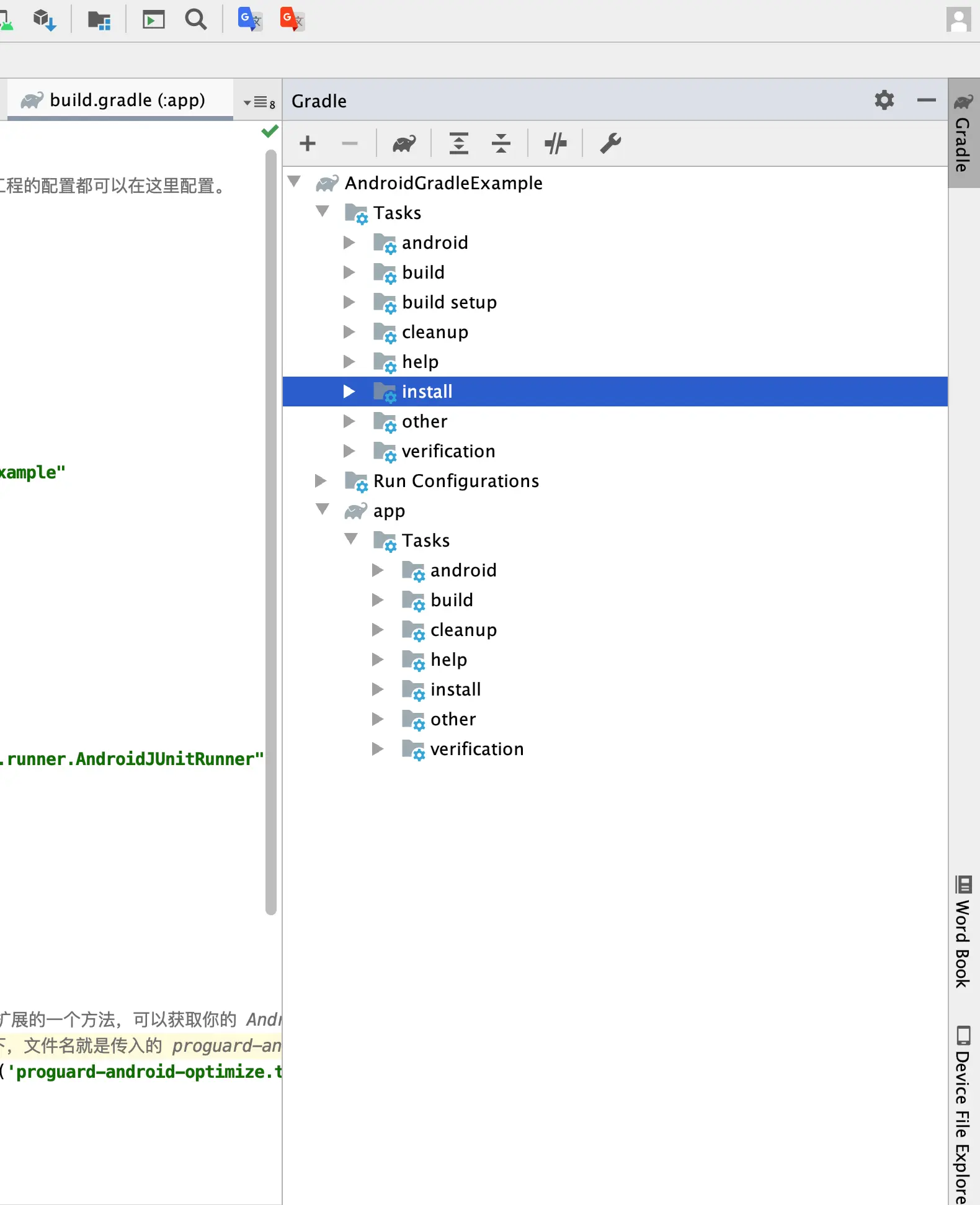Open the Word Book side tab
Viewport: 980px width, 1205px height.
pos(964,932)
